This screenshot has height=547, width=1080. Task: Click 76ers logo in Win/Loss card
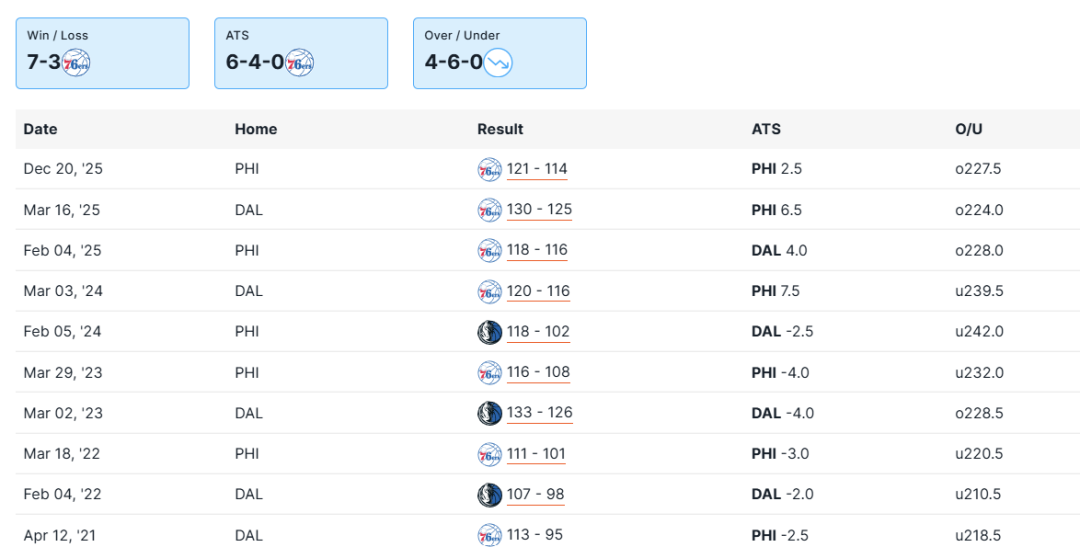pyautogui.click(x=76, y=64)
